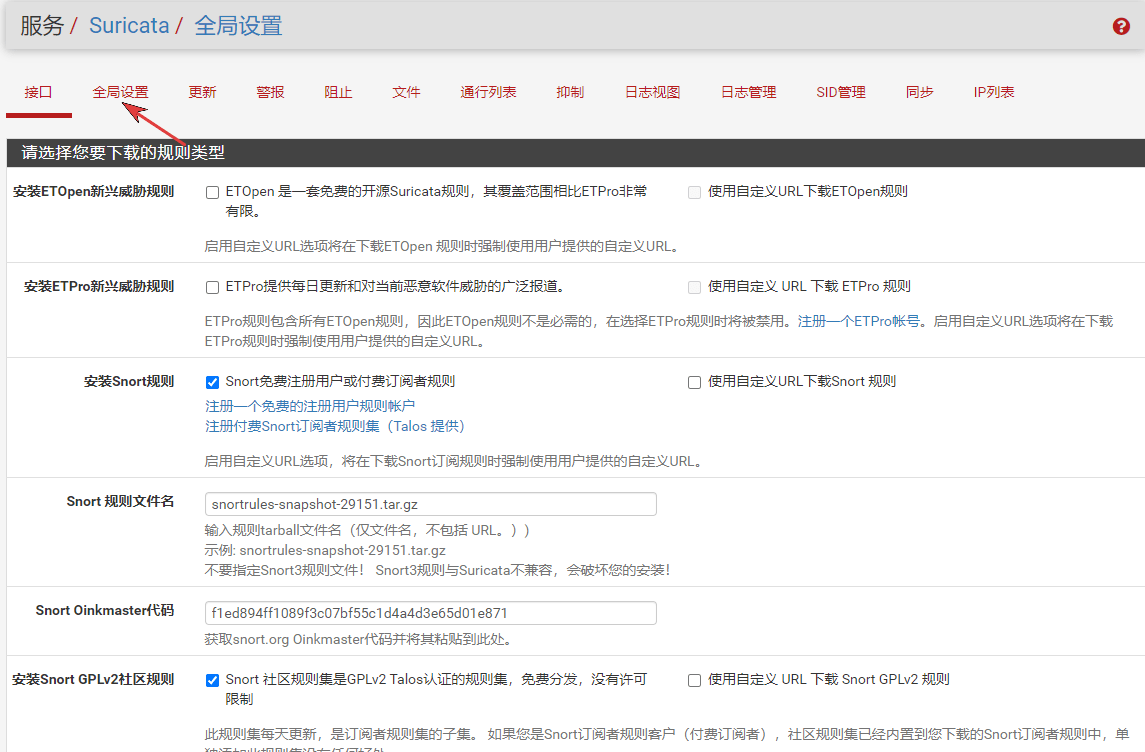Image resolution: width=1145 pixels, height=752 pixels.
Task: Enable the ETOpen rules checkbox
Action: pyautogui.click(x=212, y=192)
